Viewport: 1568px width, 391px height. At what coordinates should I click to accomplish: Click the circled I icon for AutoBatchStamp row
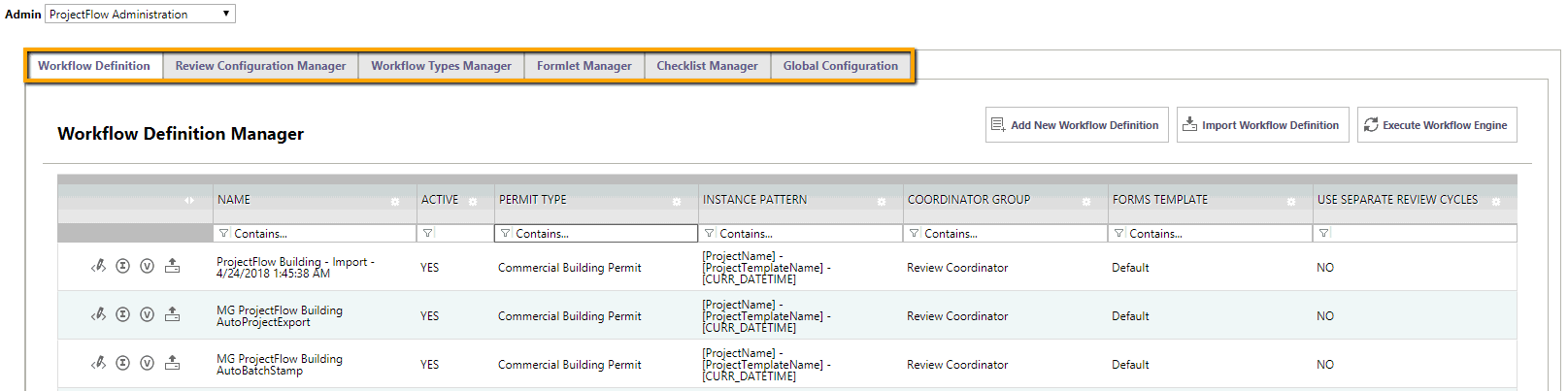pyautogui.click(x=122, y=363)
